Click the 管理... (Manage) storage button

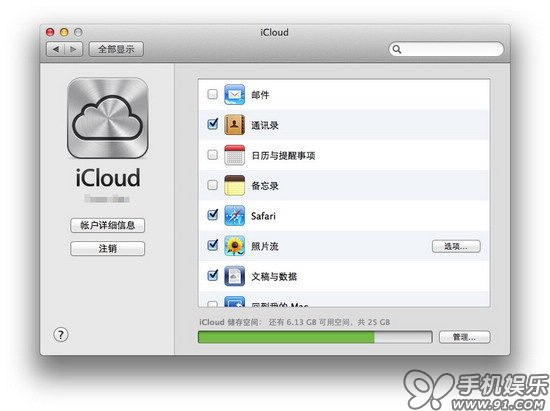[464, 337]
